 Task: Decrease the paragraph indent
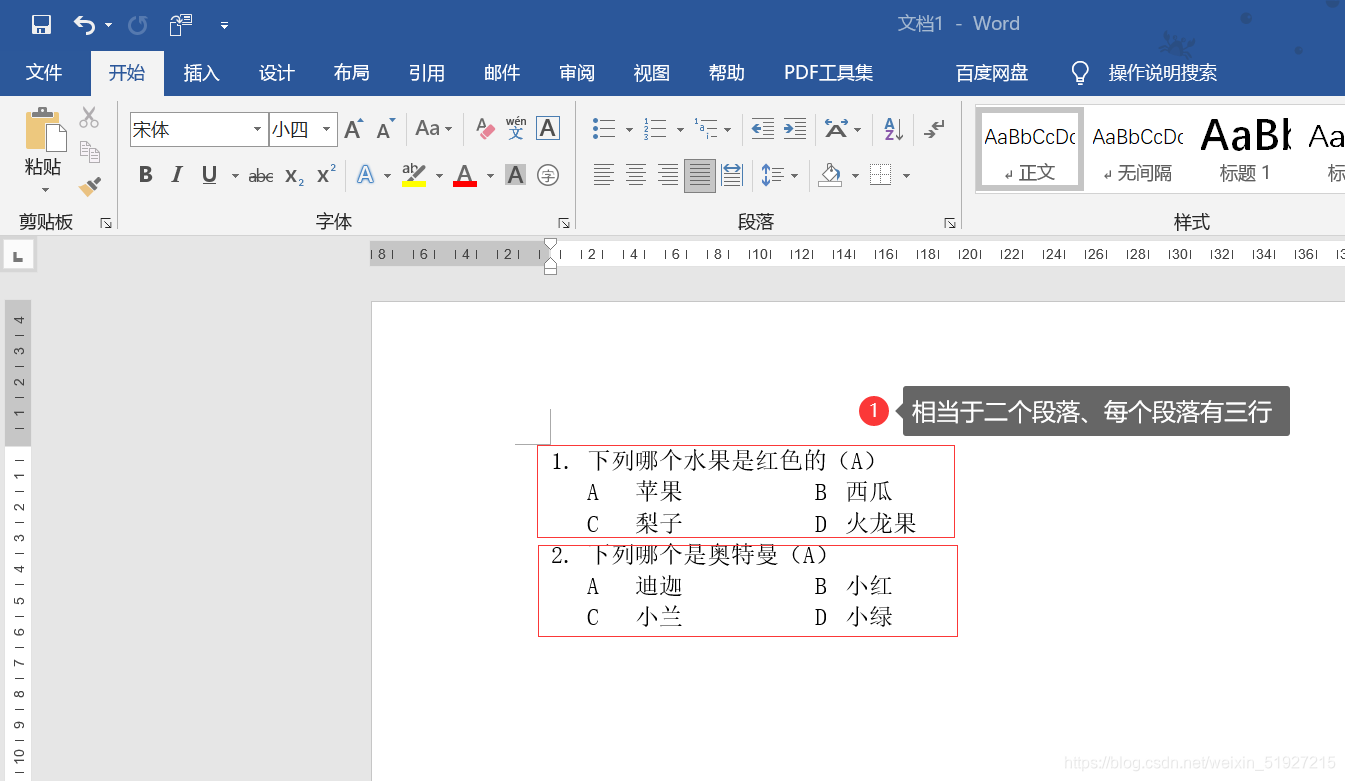(763, 129)
